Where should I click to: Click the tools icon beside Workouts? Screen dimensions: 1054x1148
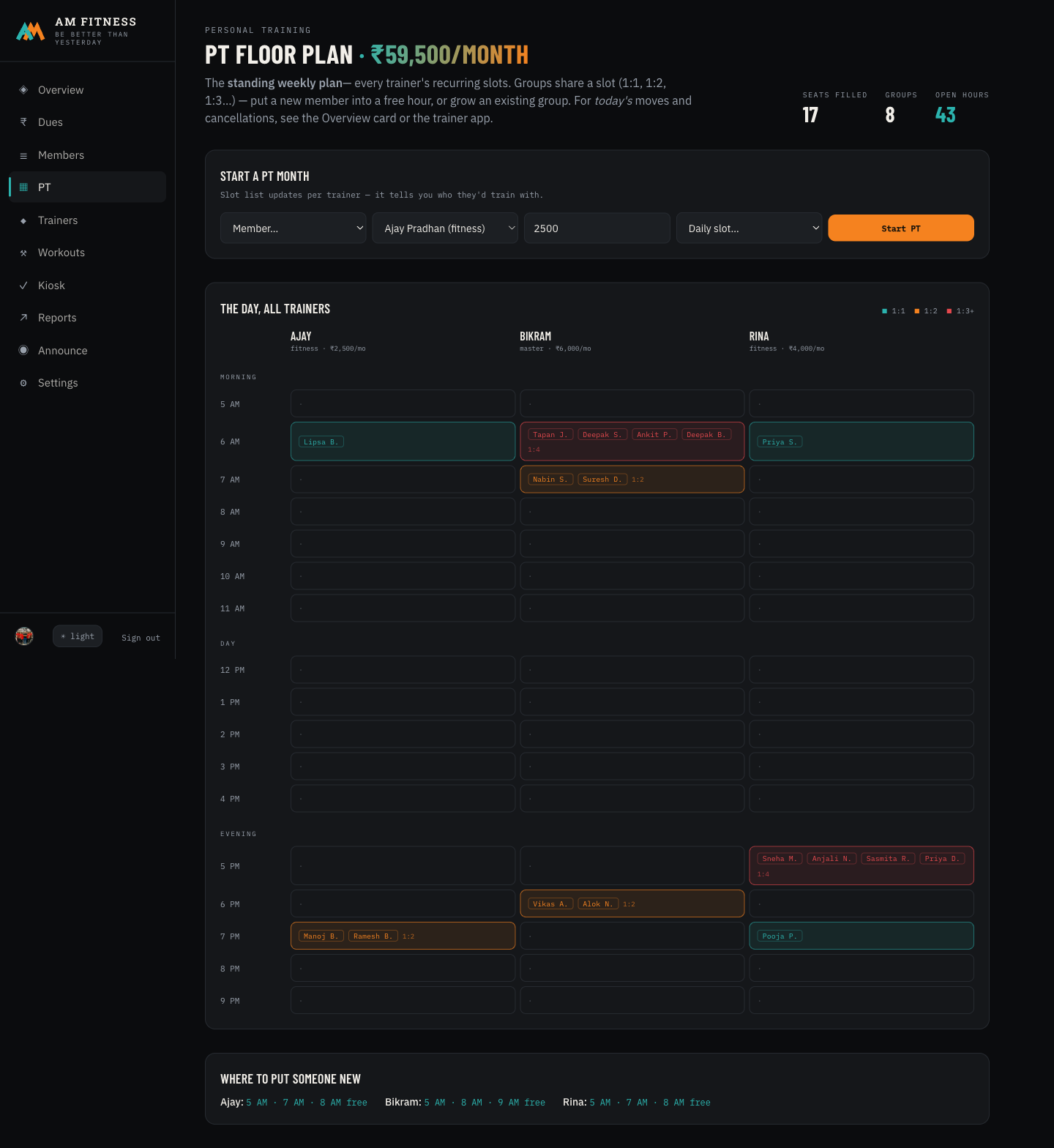pyautogui.click(x=23, y=253)
